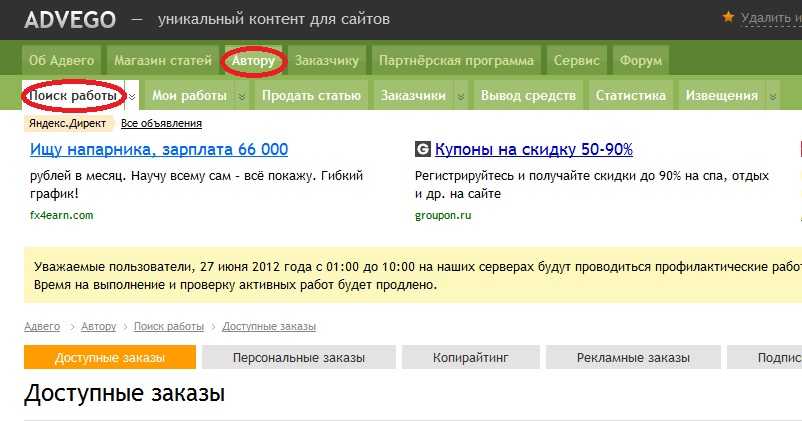The height and width of the screenshot is (421, 802).
Task: Expand the Поиск работы dropdown arrow
Action: click(132, 96)
